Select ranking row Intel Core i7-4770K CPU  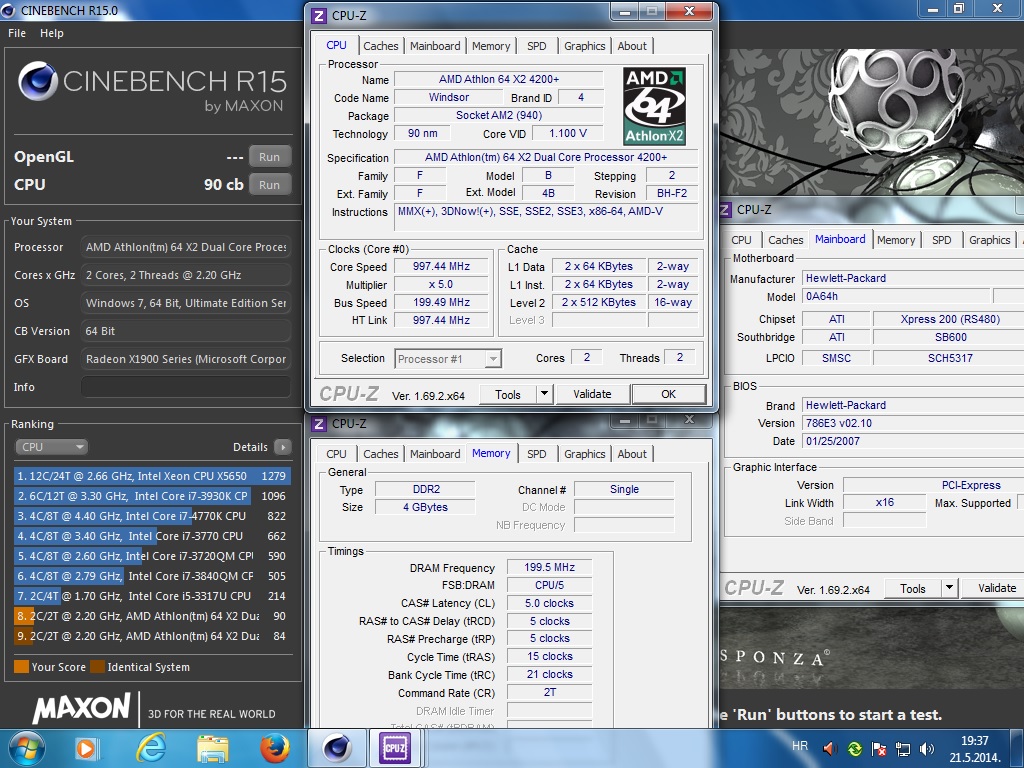tap(152, 516)
